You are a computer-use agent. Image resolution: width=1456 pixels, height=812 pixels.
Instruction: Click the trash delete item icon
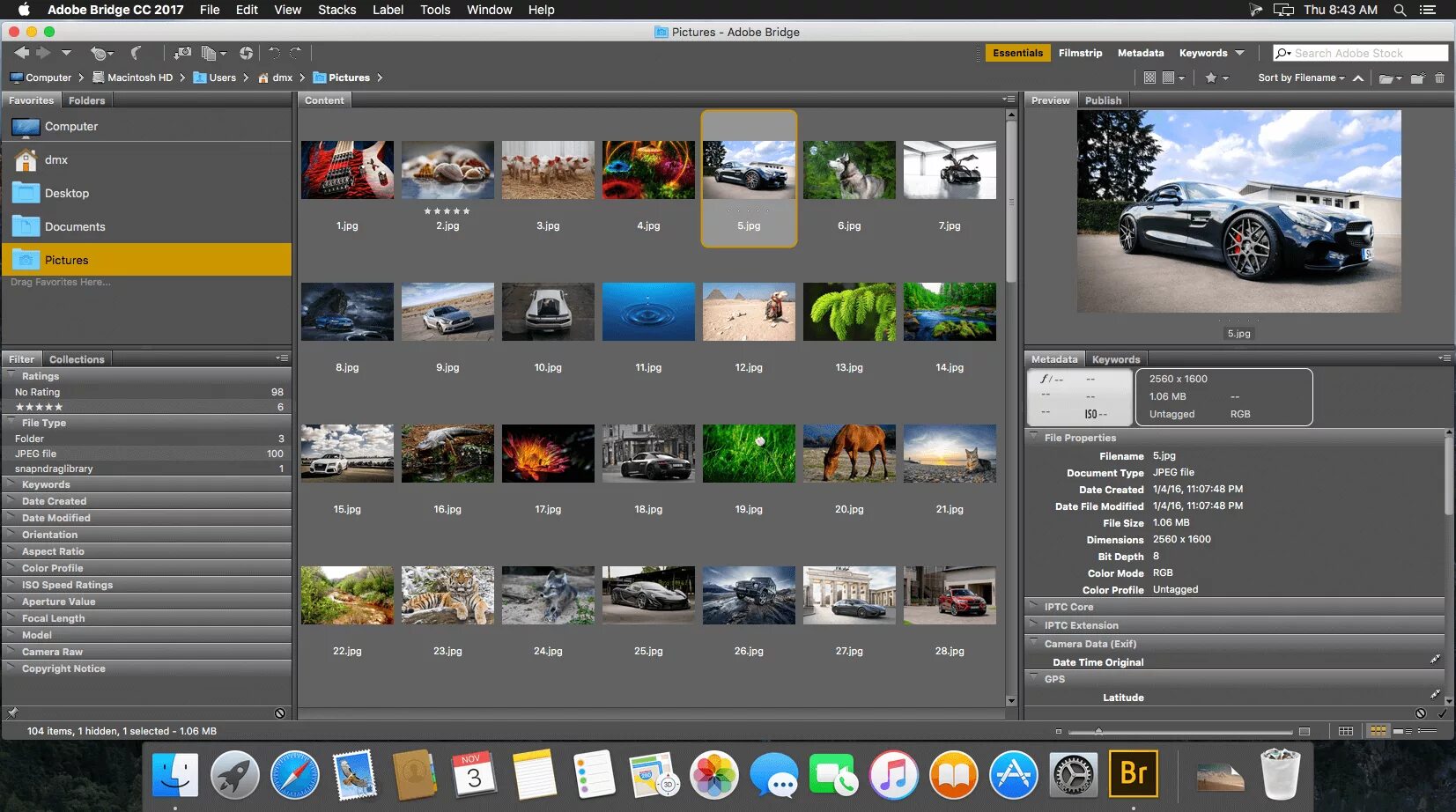pos(1439,78)
